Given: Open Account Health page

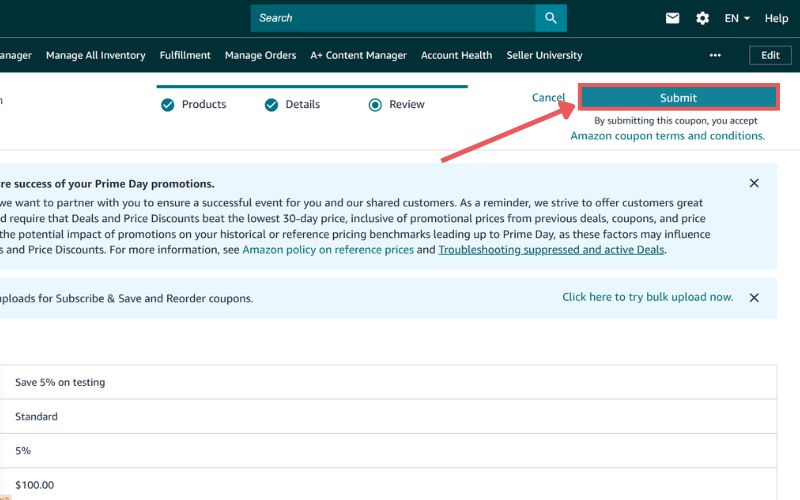Looking at the screenshot, I should pyautogui.click(x=456, y=55).
